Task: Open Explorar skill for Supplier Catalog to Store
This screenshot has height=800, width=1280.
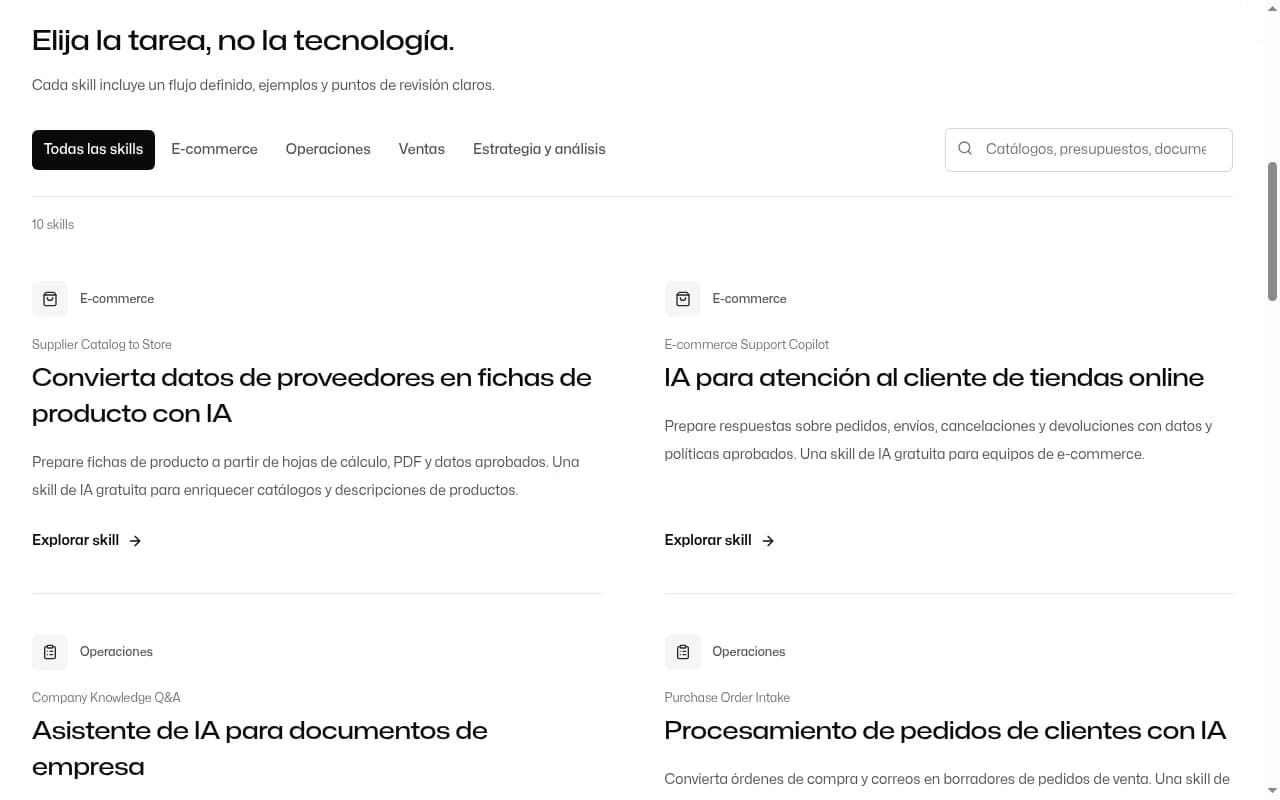Action: pyautogui.click(x=87, y=540)
